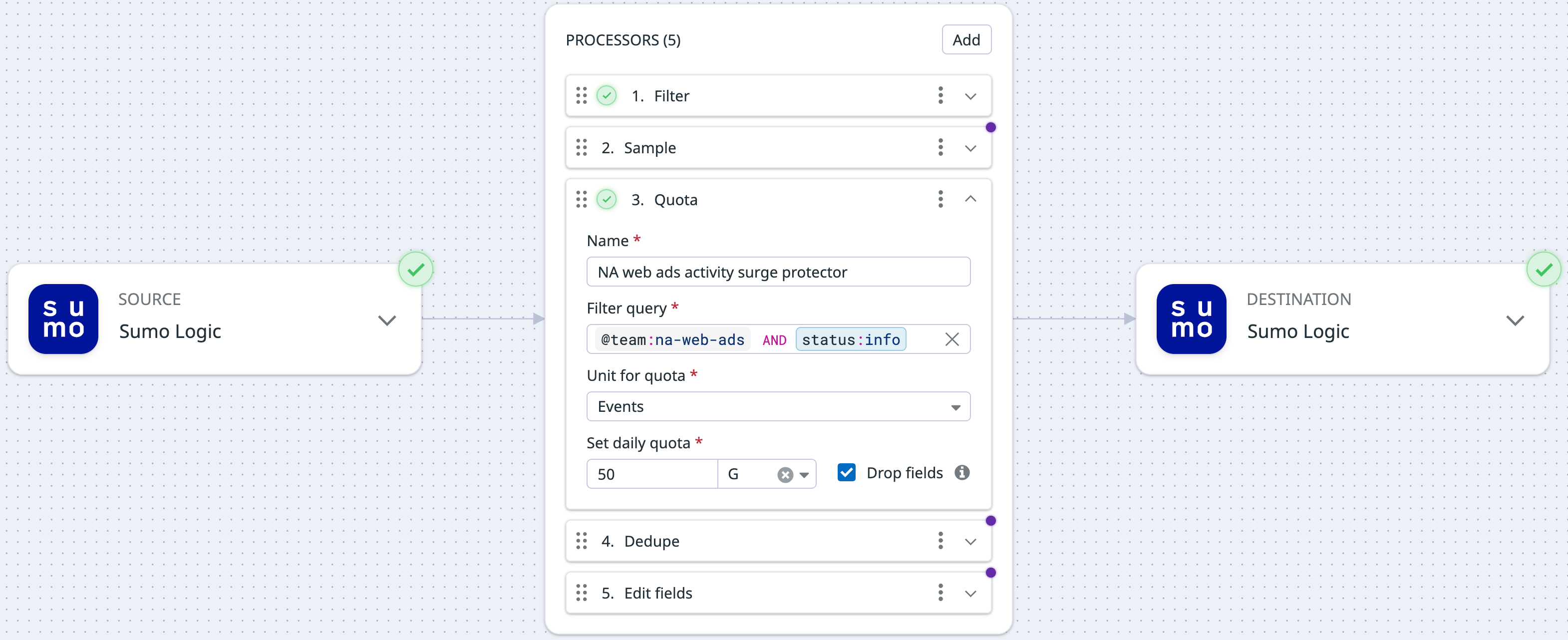Grab the drag handle on the Dedupe processor
The height and width of the screenshot is (640, 1568).
click(x=581, y=541)
